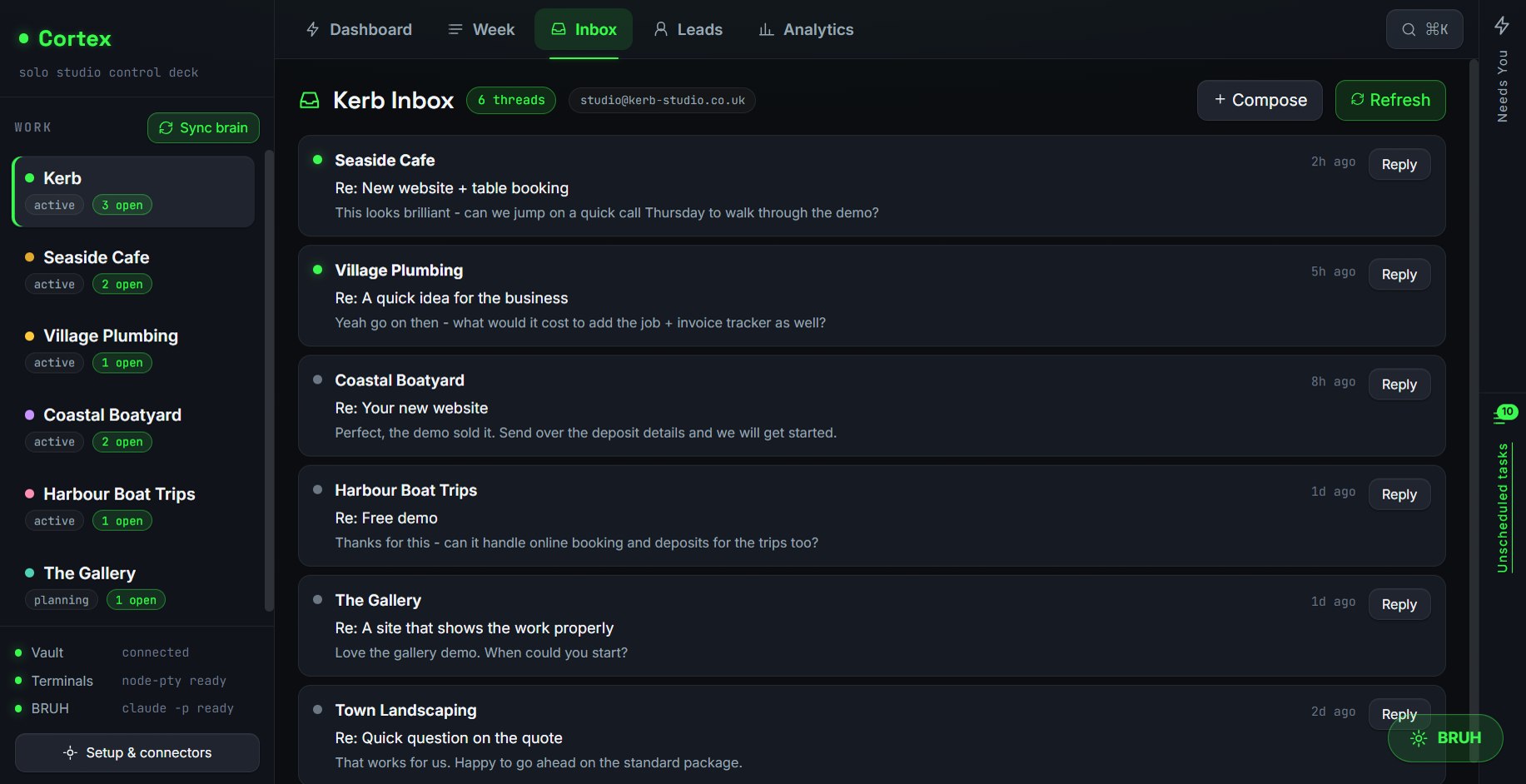This screenshot has height=784, width=1526.
Task: Open subject 'Re: Quick question on the quote'
Action: click(449, 737)
